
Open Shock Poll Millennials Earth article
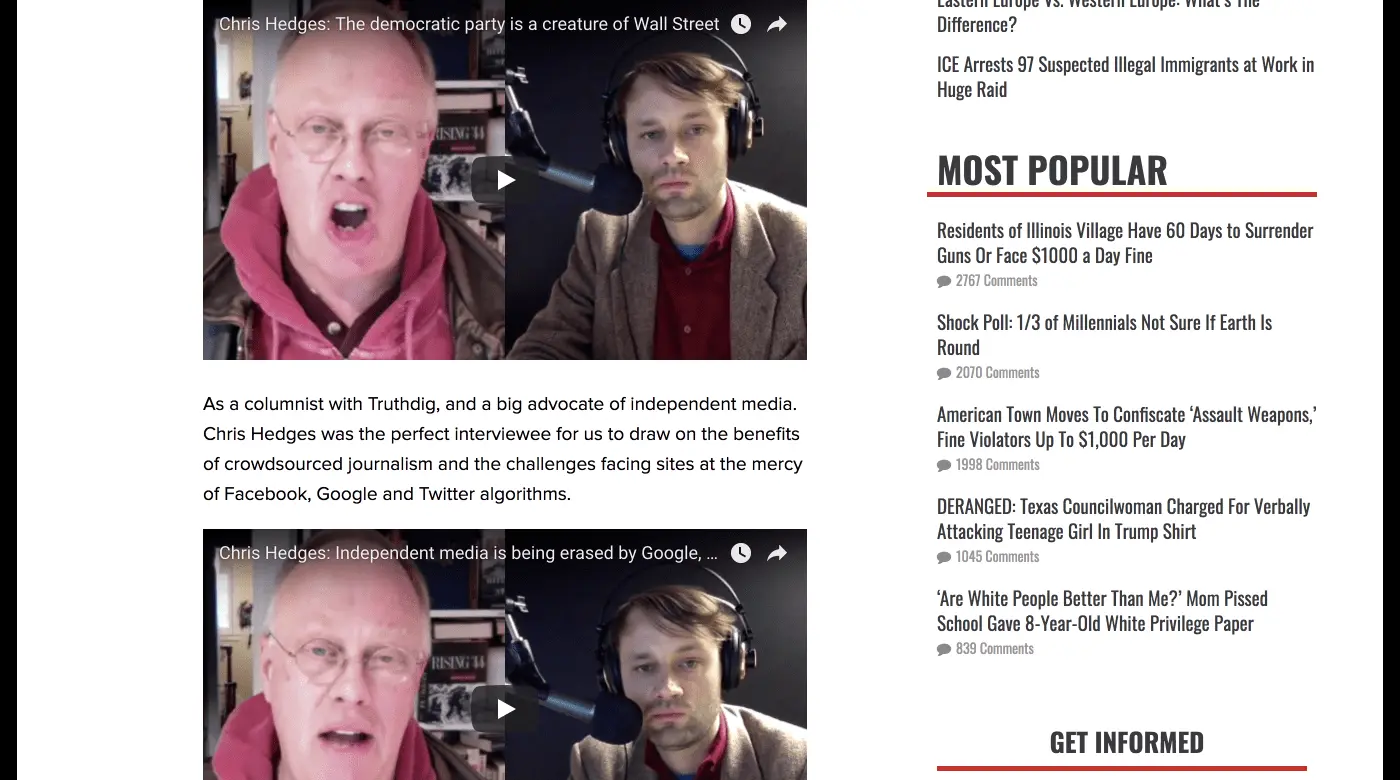pos(1104,335)
